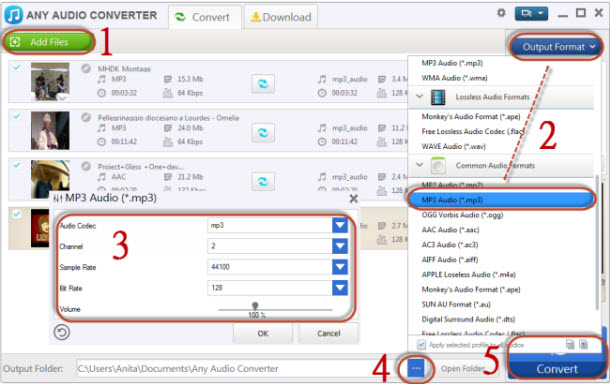Select AAC Audio (*.aac) format
The image size is (610, 384).
tap(450, 230)
